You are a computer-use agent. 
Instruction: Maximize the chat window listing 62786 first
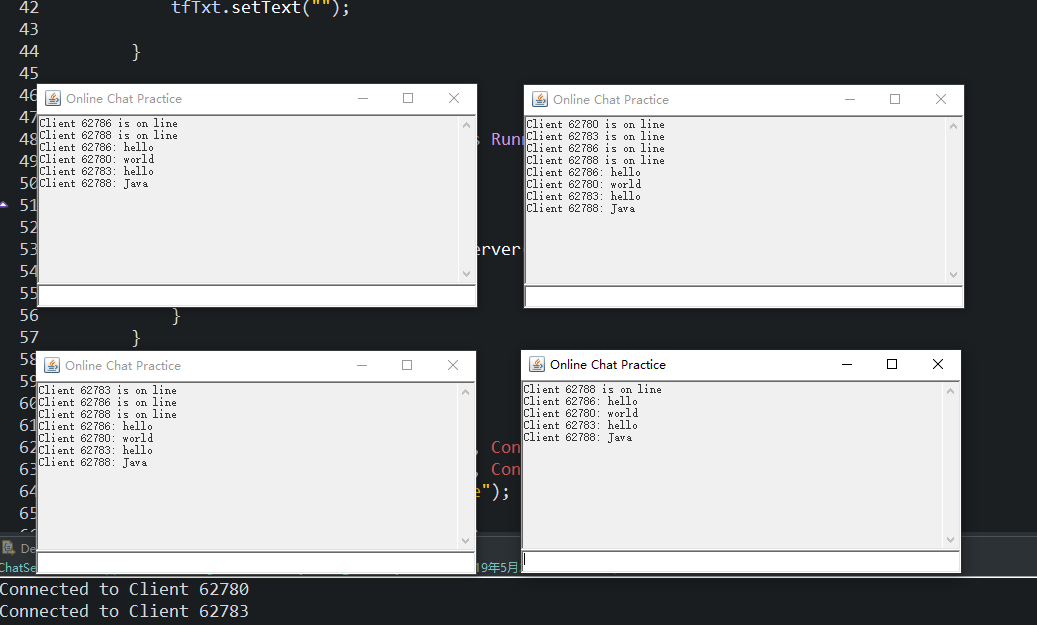pyautogui.click(x=408, y=99)
